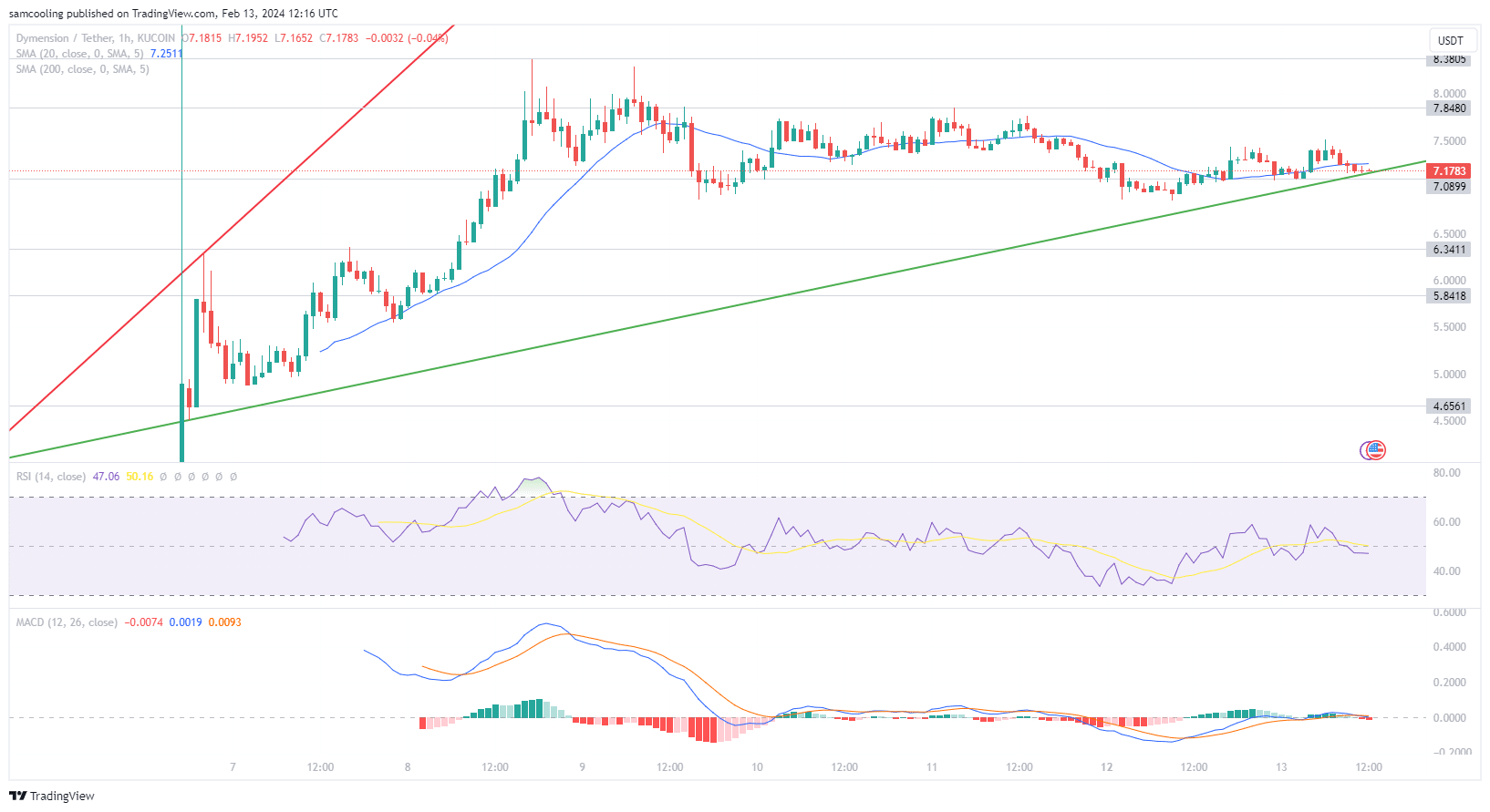Click the close price C7.1783 in the header
1490x812 pixels.
(x=339, y=38)
